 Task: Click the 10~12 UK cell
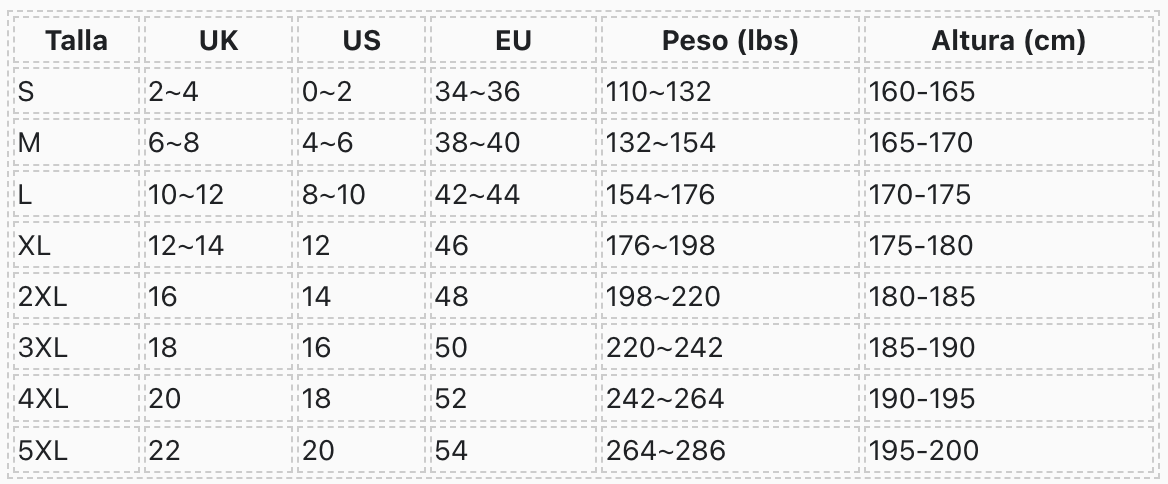[x=219, y=194]
